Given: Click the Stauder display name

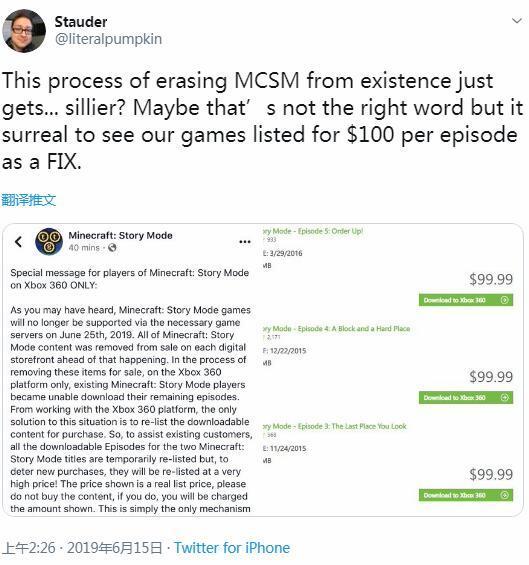Looking at the screenshot, I should [x=81, y=22].
